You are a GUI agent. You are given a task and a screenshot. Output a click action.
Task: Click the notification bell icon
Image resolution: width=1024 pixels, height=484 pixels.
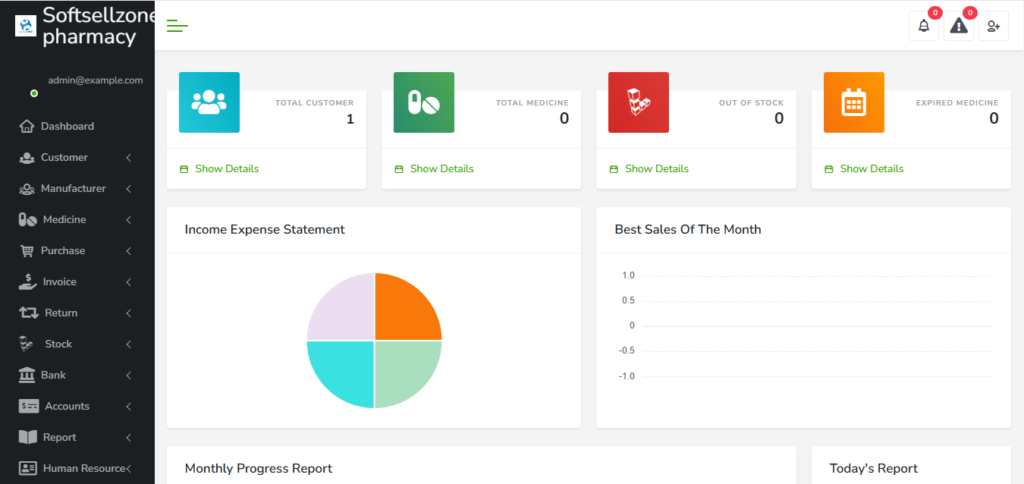pos(923,26)
